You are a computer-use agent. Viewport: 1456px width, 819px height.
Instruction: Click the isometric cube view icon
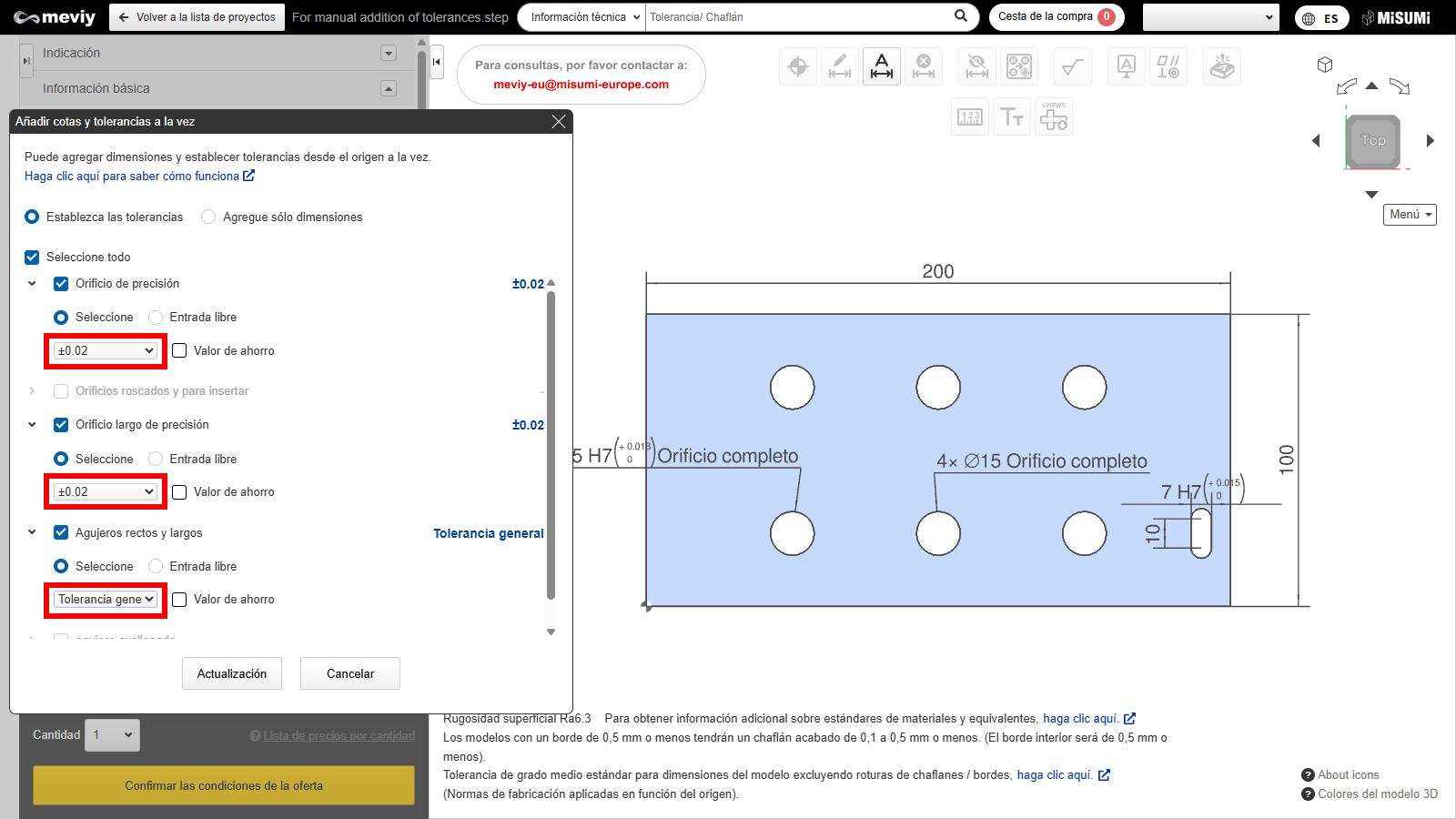click(x=1325, y=65)
